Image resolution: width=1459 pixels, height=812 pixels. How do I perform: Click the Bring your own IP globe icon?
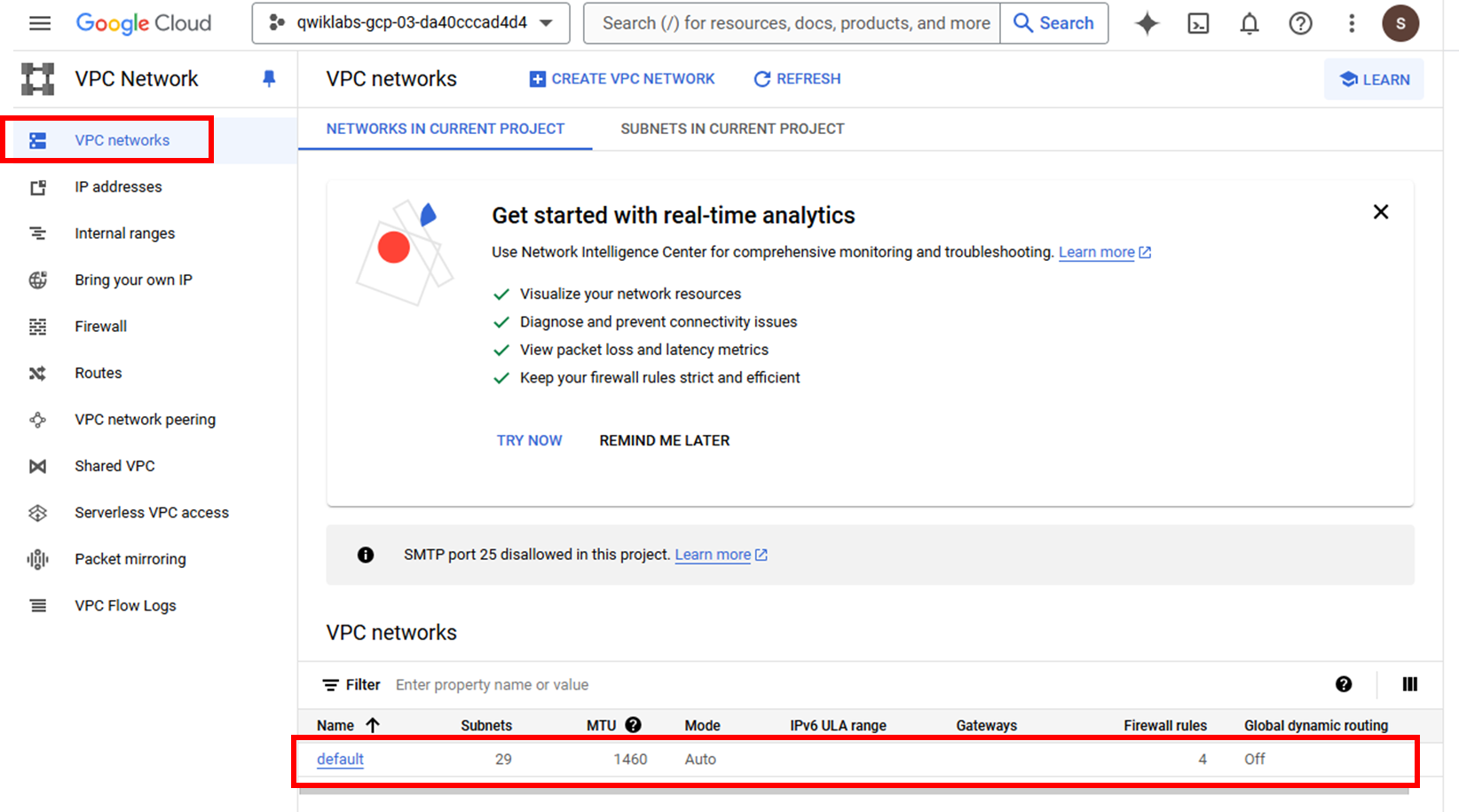click(x=37, y=280)
